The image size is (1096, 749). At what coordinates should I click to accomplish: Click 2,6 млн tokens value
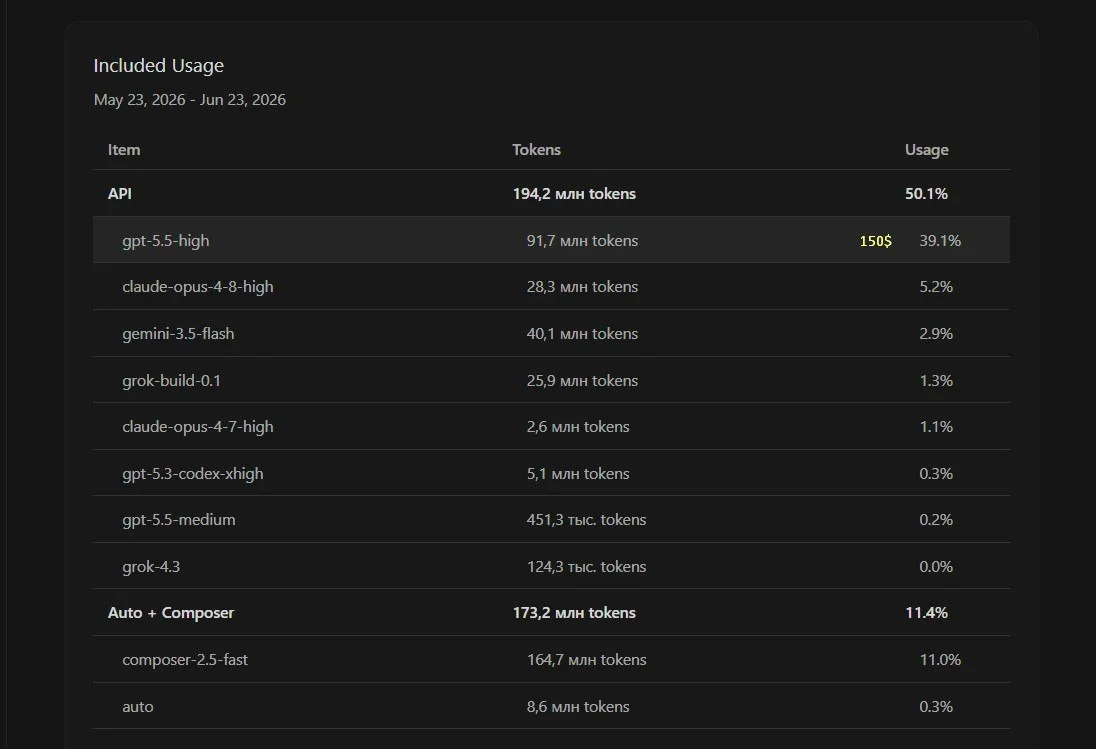click(578, 426)
